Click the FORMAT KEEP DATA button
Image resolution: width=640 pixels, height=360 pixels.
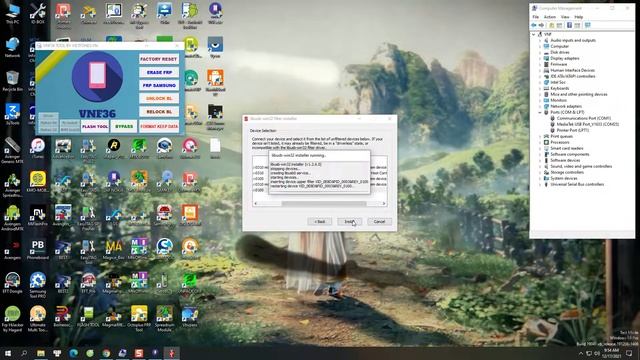pyautogui.click(x=159, y=127)
